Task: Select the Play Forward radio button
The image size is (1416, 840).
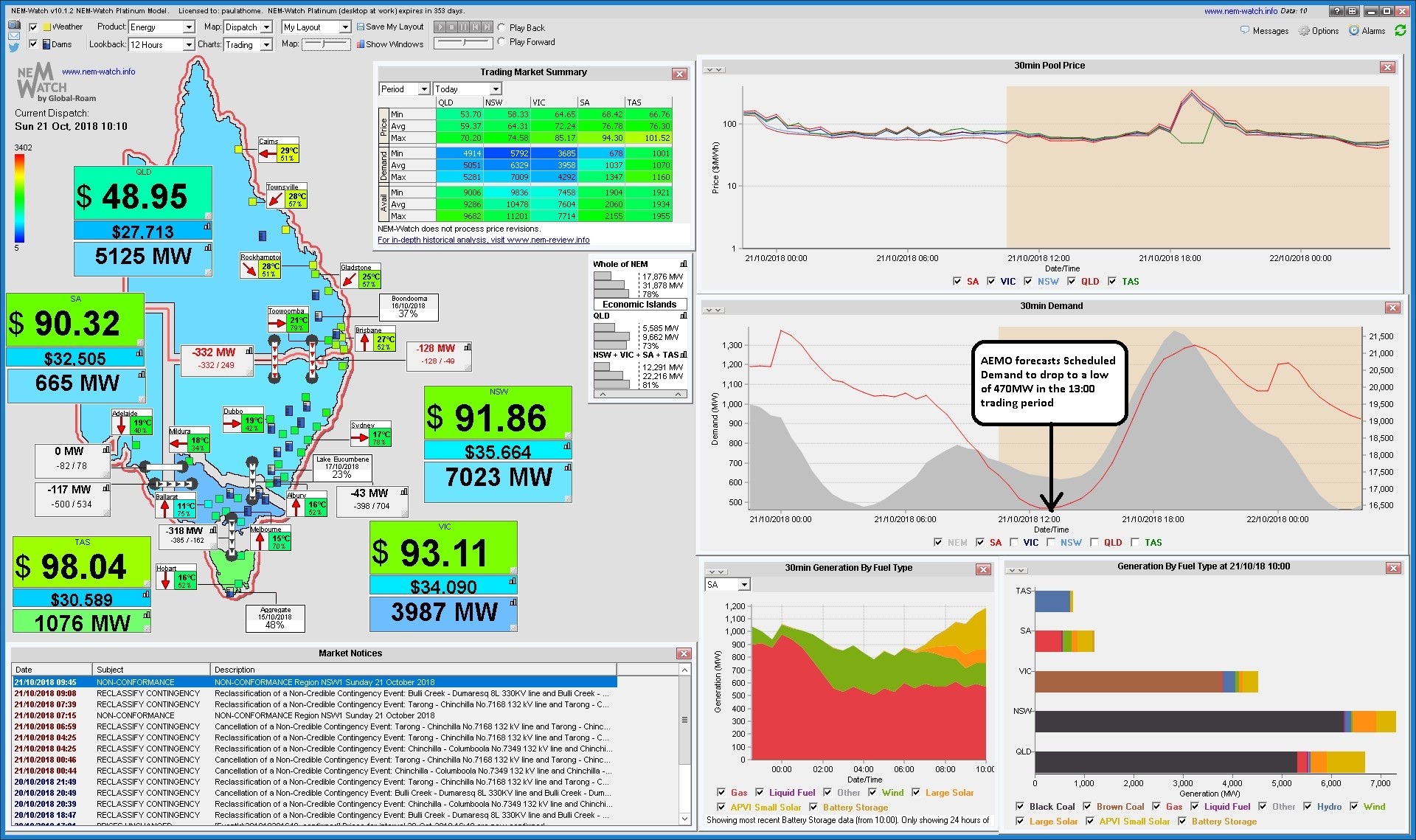Action: coord(502,42)
